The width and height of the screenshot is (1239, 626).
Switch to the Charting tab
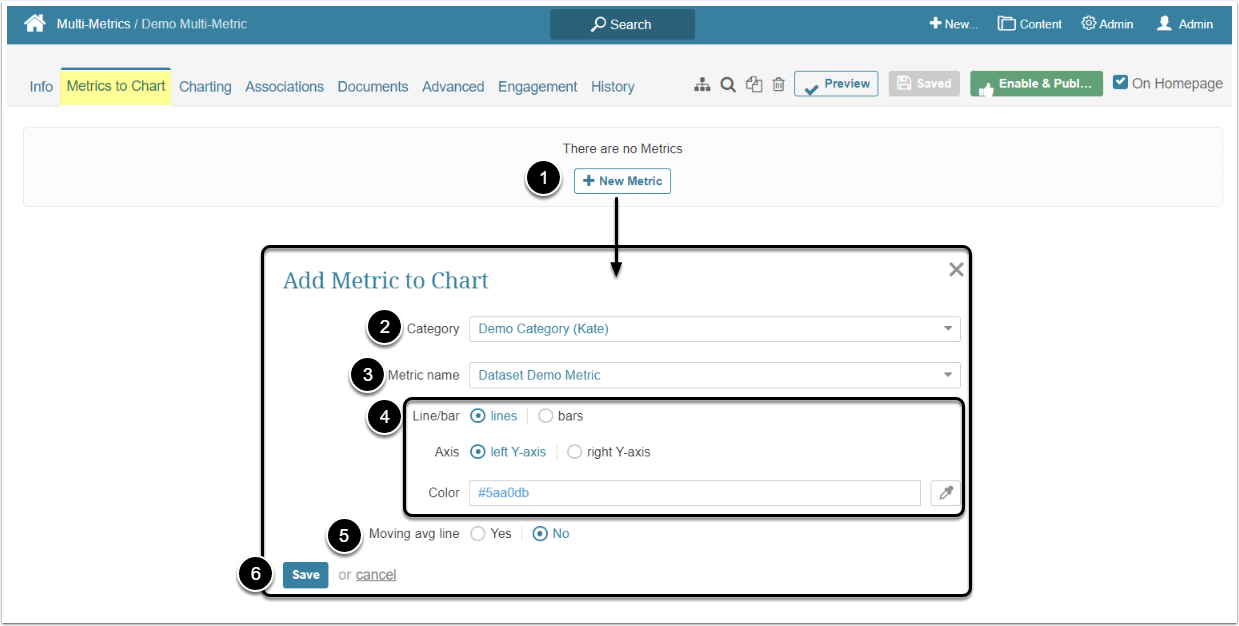tap(205, 87)
